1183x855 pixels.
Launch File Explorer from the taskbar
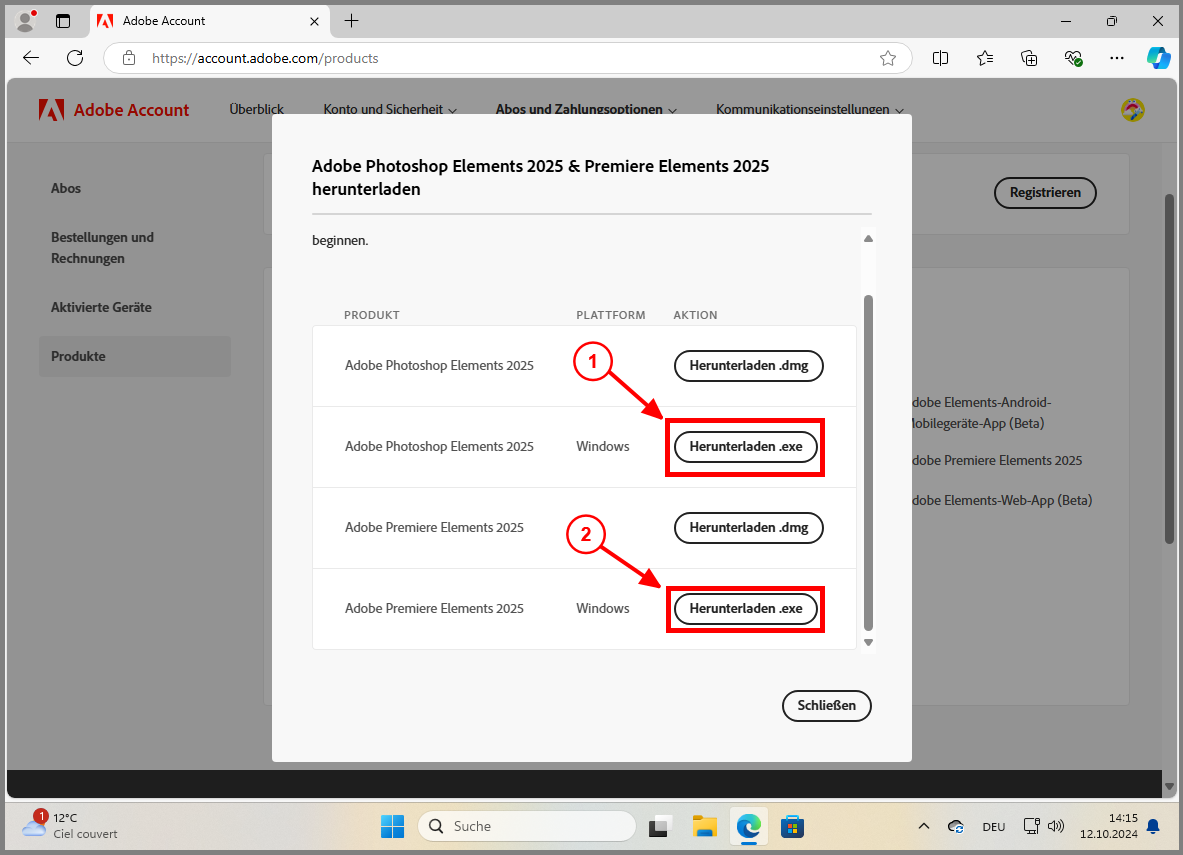(x=704, y=826)
